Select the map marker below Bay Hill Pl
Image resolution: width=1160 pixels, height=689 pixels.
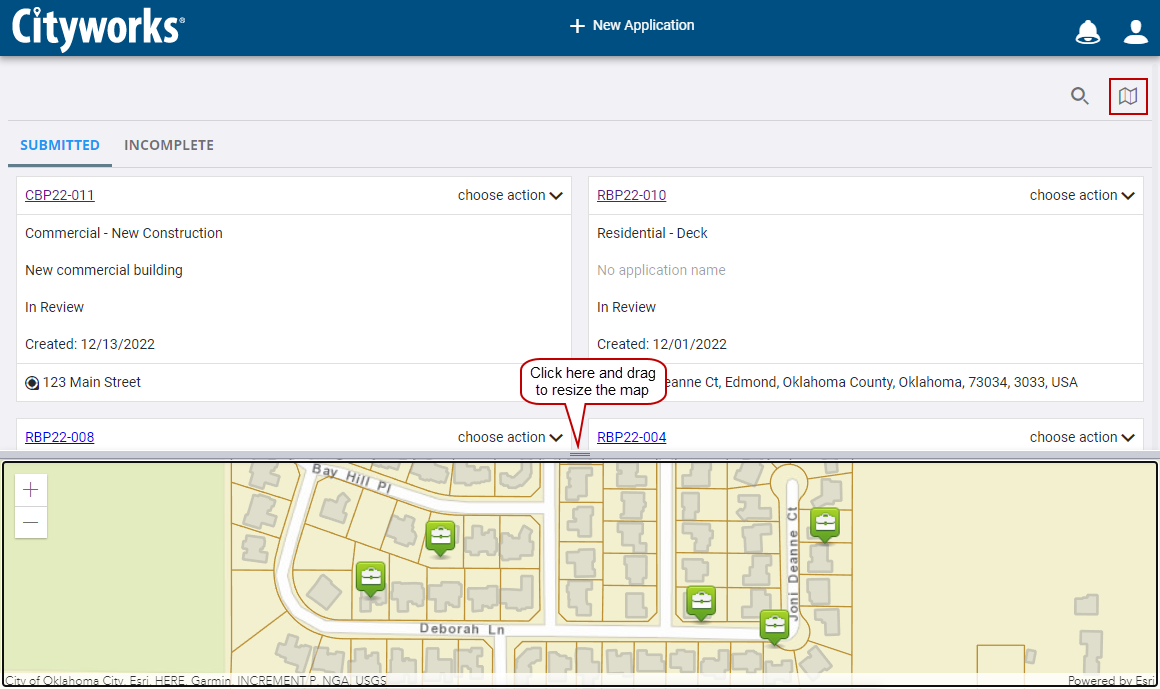coord(440,536)
